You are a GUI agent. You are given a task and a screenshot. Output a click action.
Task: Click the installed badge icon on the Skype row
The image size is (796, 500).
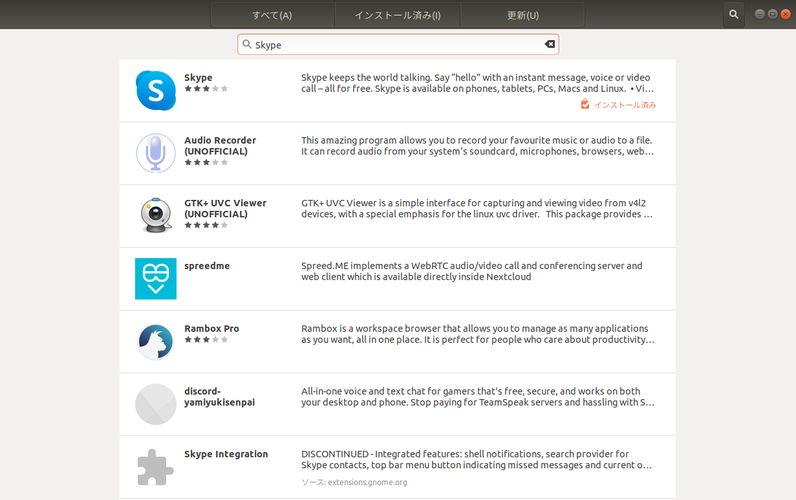pos(585,104)
